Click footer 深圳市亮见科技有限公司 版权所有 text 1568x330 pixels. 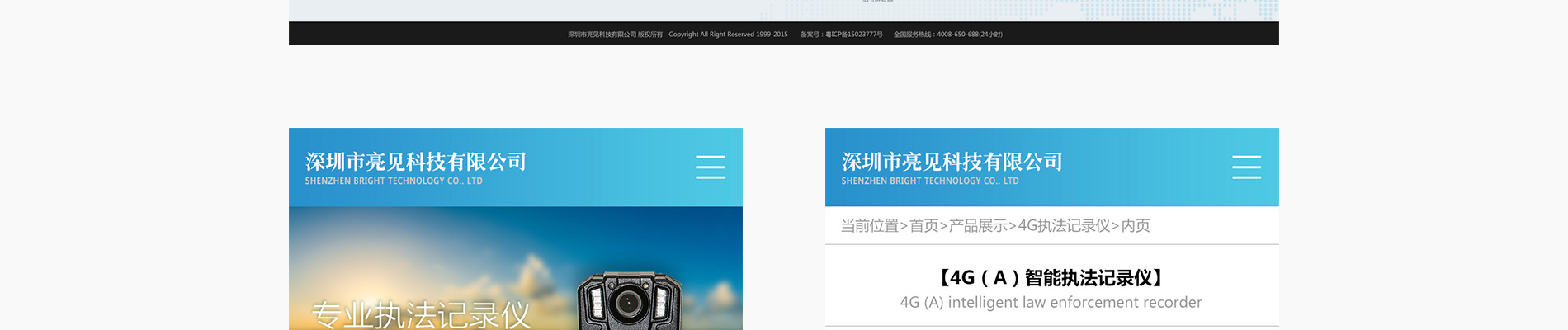(x=615, y=35)
